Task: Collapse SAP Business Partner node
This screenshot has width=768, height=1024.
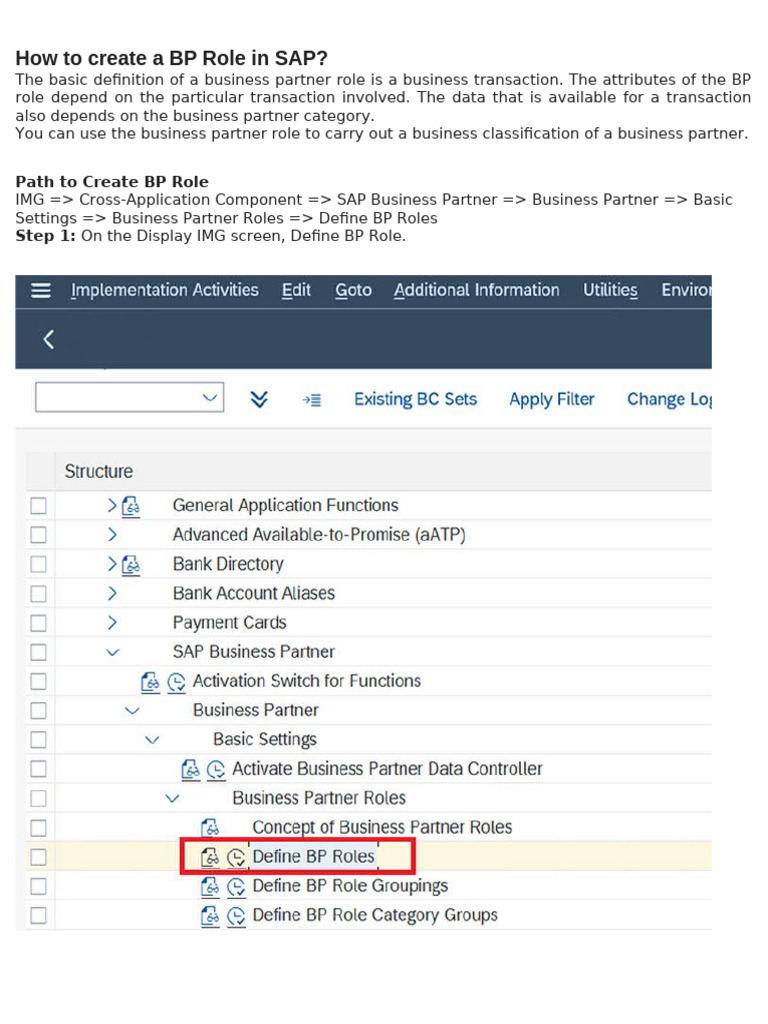Action: tap(112, 652)
